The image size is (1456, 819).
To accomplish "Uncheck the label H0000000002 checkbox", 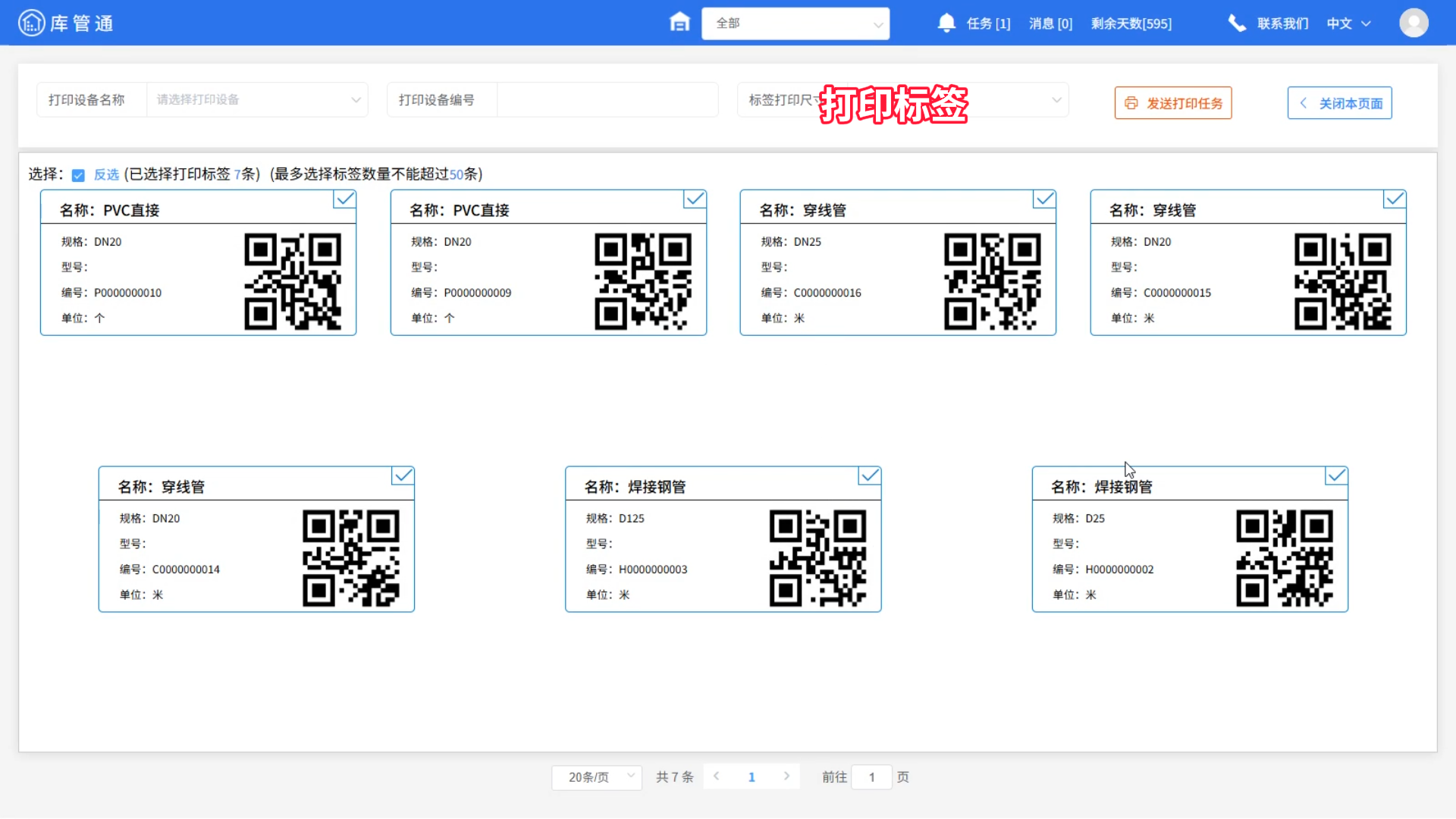I will 1336,475.
